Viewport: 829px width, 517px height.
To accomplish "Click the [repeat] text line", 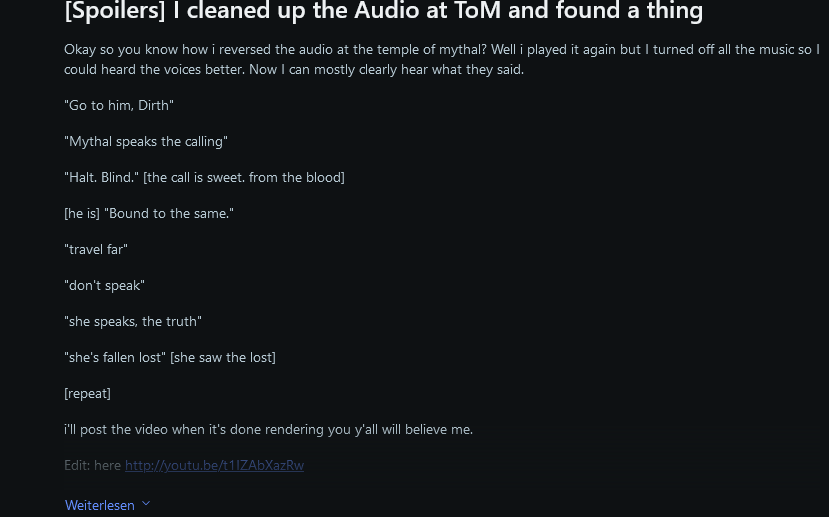I will click(x=87, y=393).
